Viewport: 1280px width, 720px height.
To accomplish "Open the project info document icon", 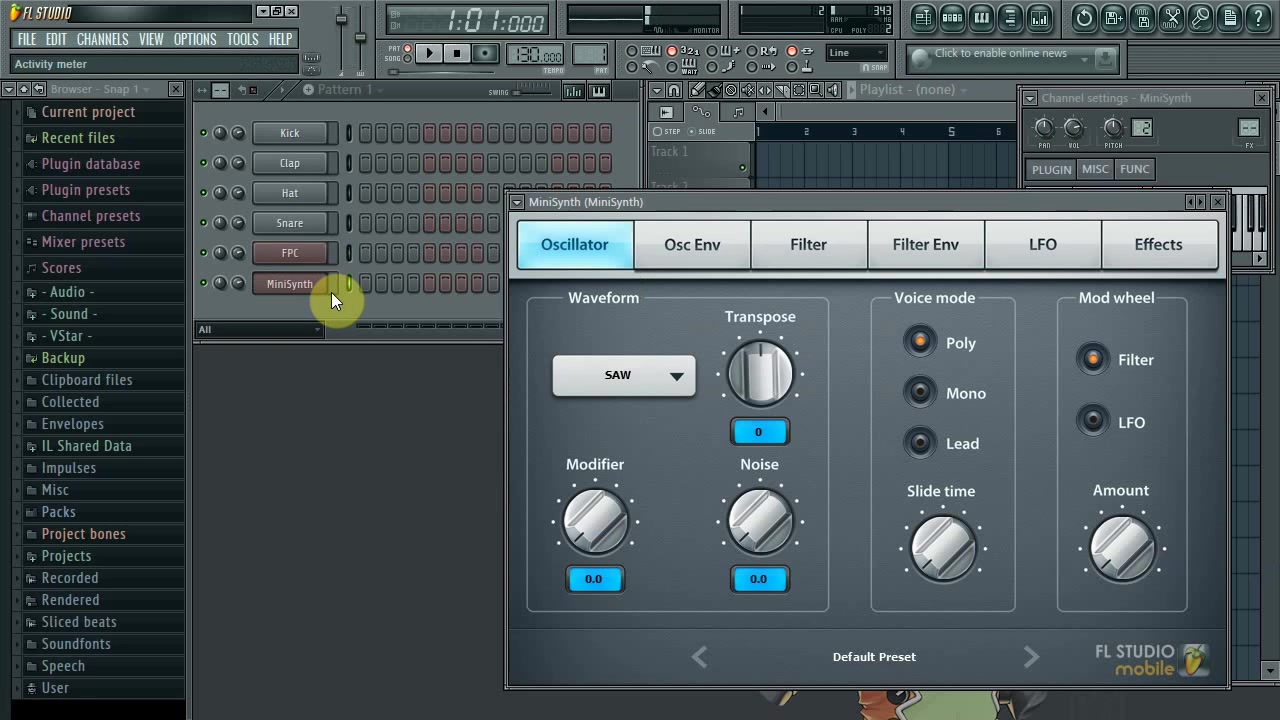I will (1230, 18).
